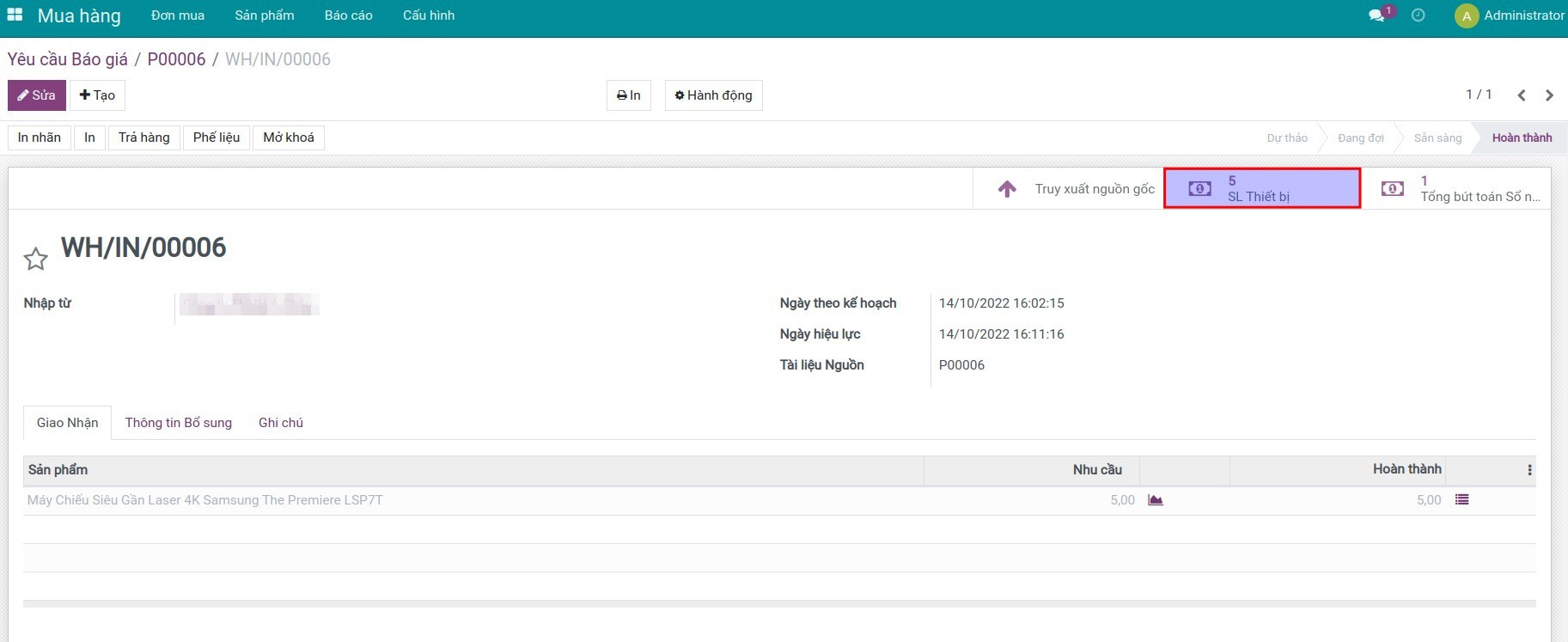Open the apps grid menu icon

tap(15, 15)
